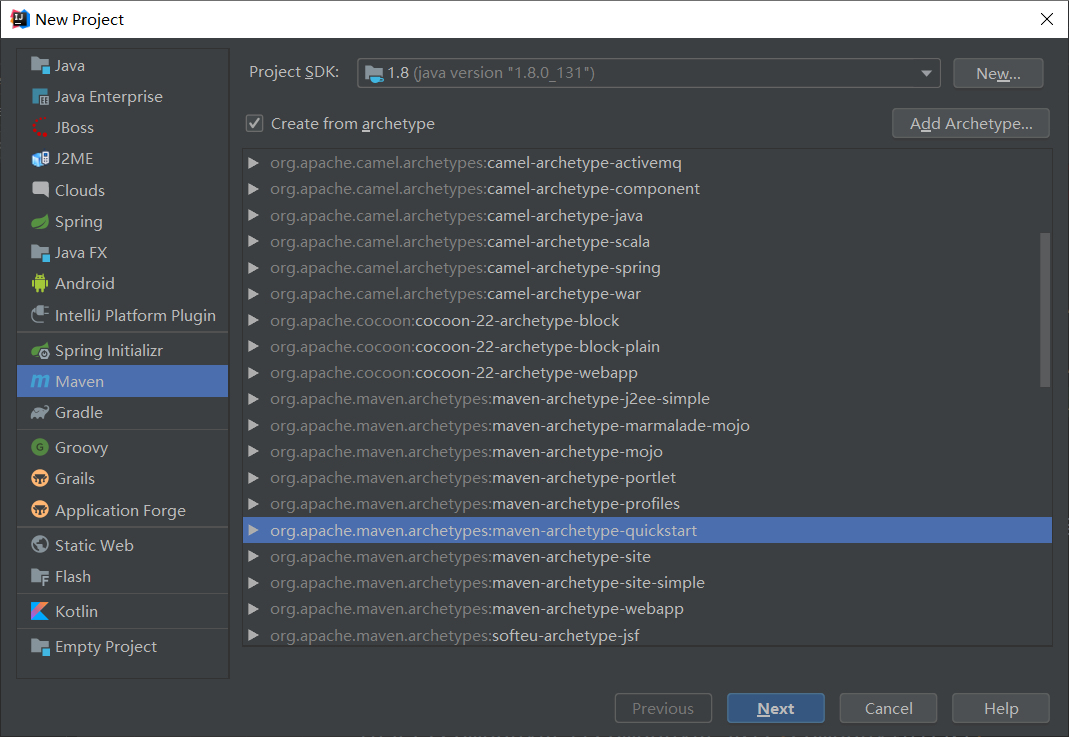The image size is (1069, 737).
Task: Click the IntelliJ Platform Plugin icon
Action: click(x=39, y=315)
